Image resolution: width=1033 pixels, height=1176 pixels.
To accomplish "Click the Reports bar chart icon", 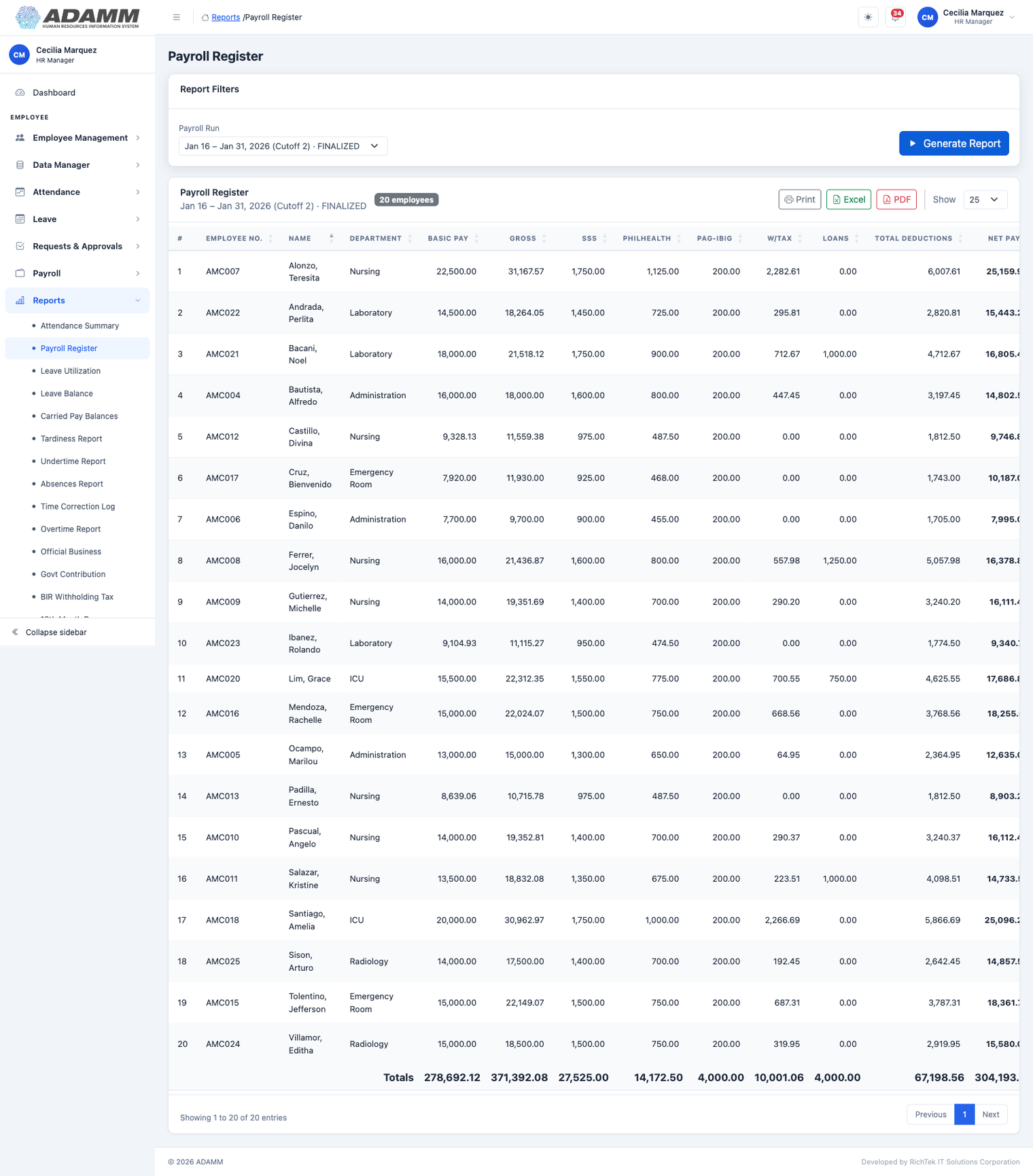I will [20, 301].
